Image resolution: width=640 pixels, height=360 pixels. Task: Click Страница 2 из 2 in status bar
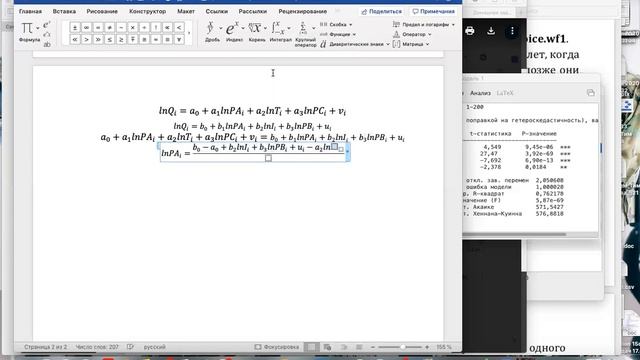(45, 347)
